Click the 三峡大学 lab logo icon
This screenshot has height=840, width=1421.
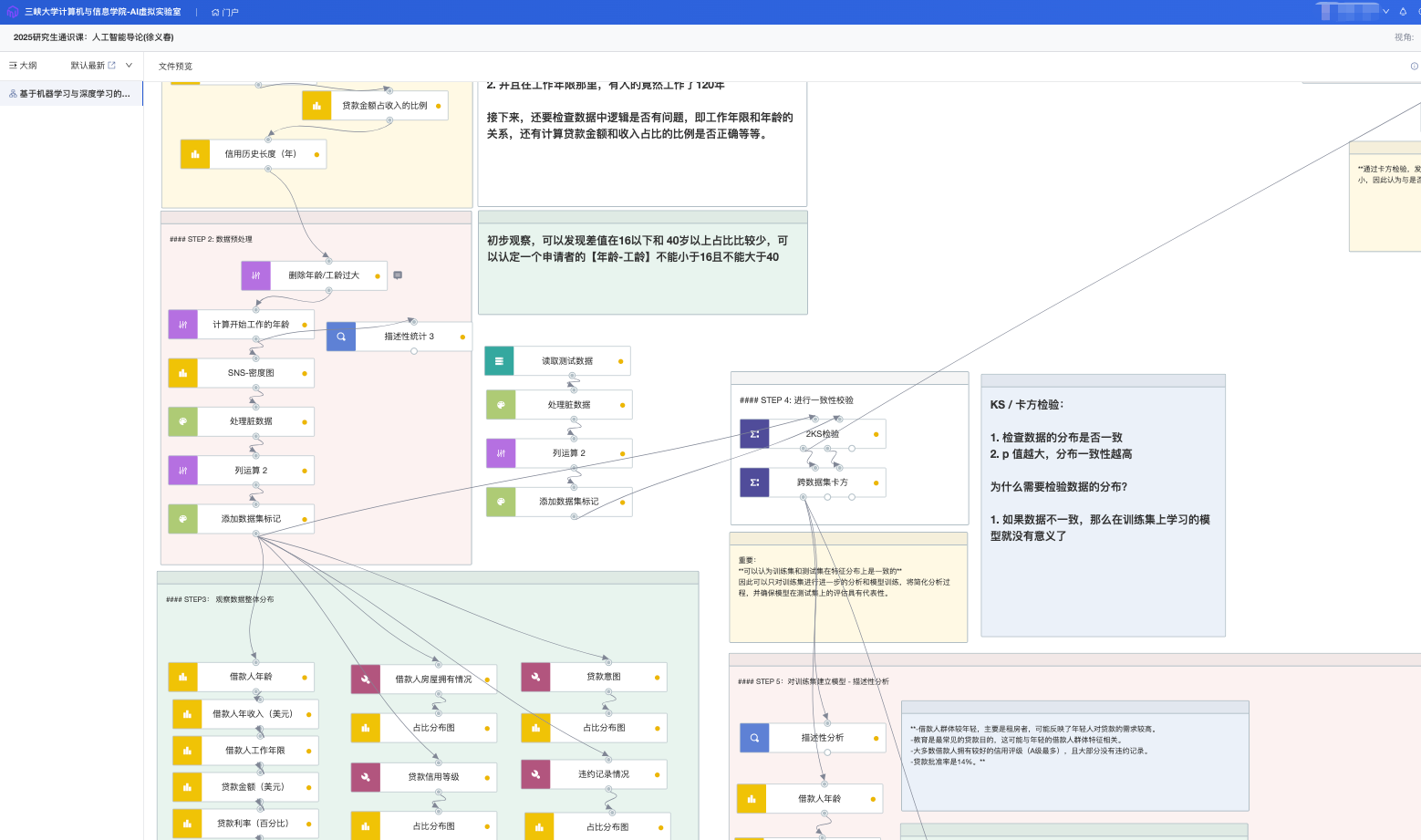click(x=13, y=12)
